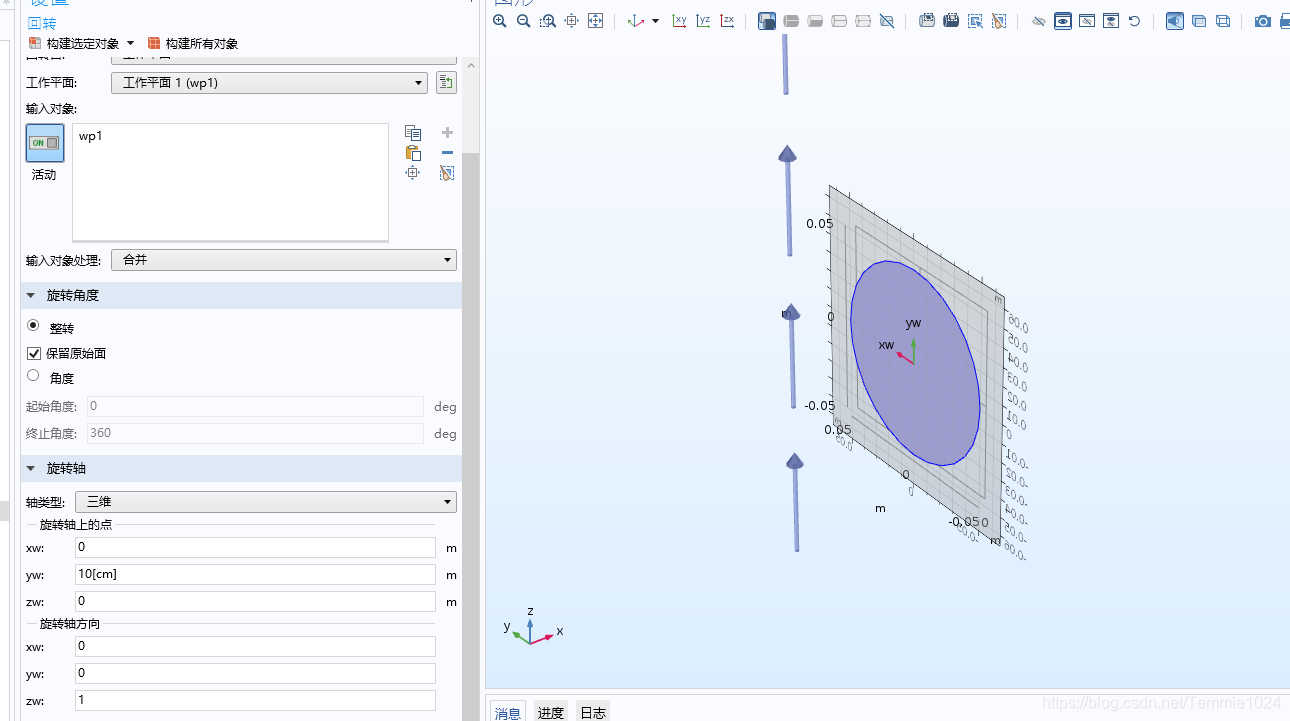Click the Select Box icon
Viewport: 1290px width, 721px height.
(x=927, y=21)
